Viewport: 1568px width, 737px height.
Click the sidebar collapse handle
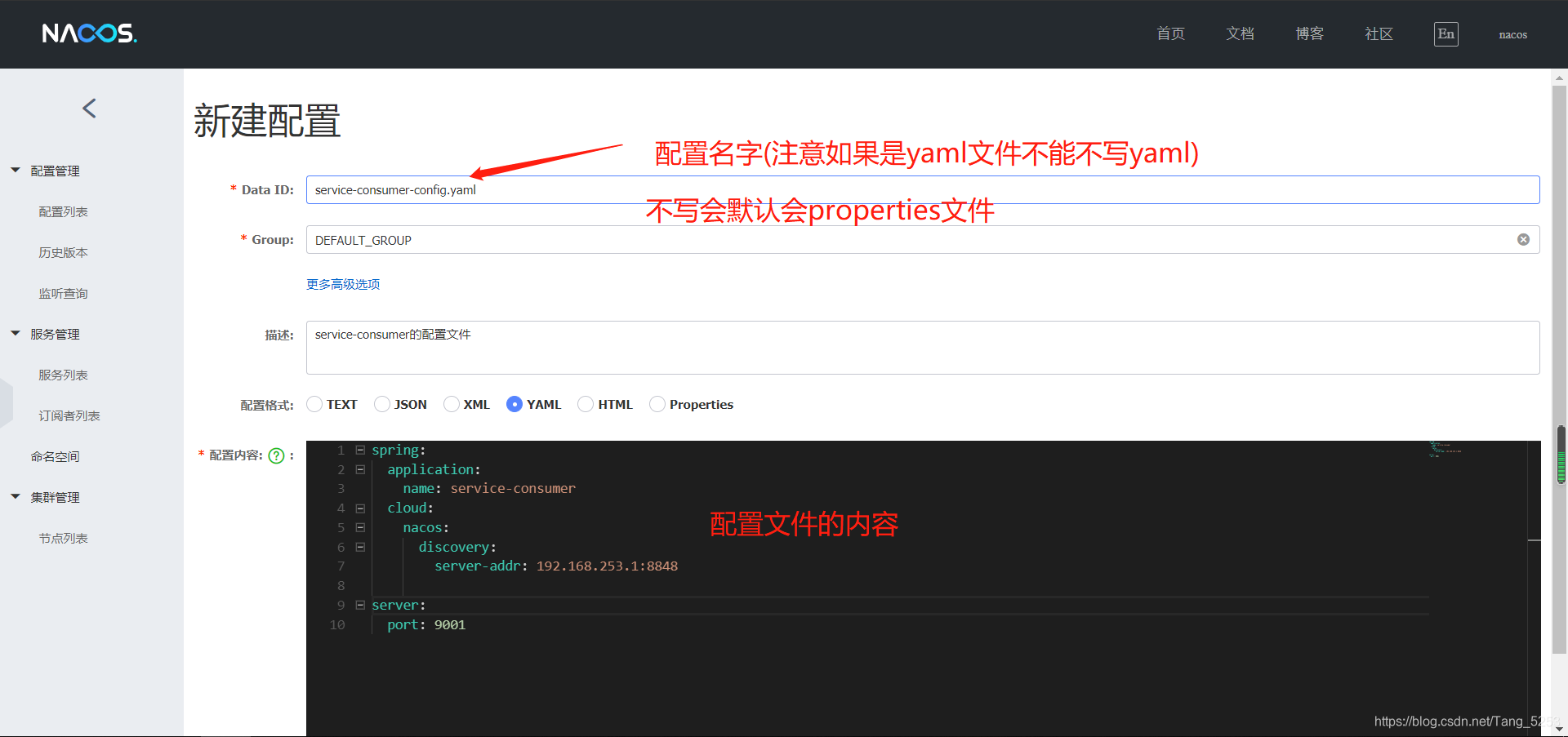[7, 403]
